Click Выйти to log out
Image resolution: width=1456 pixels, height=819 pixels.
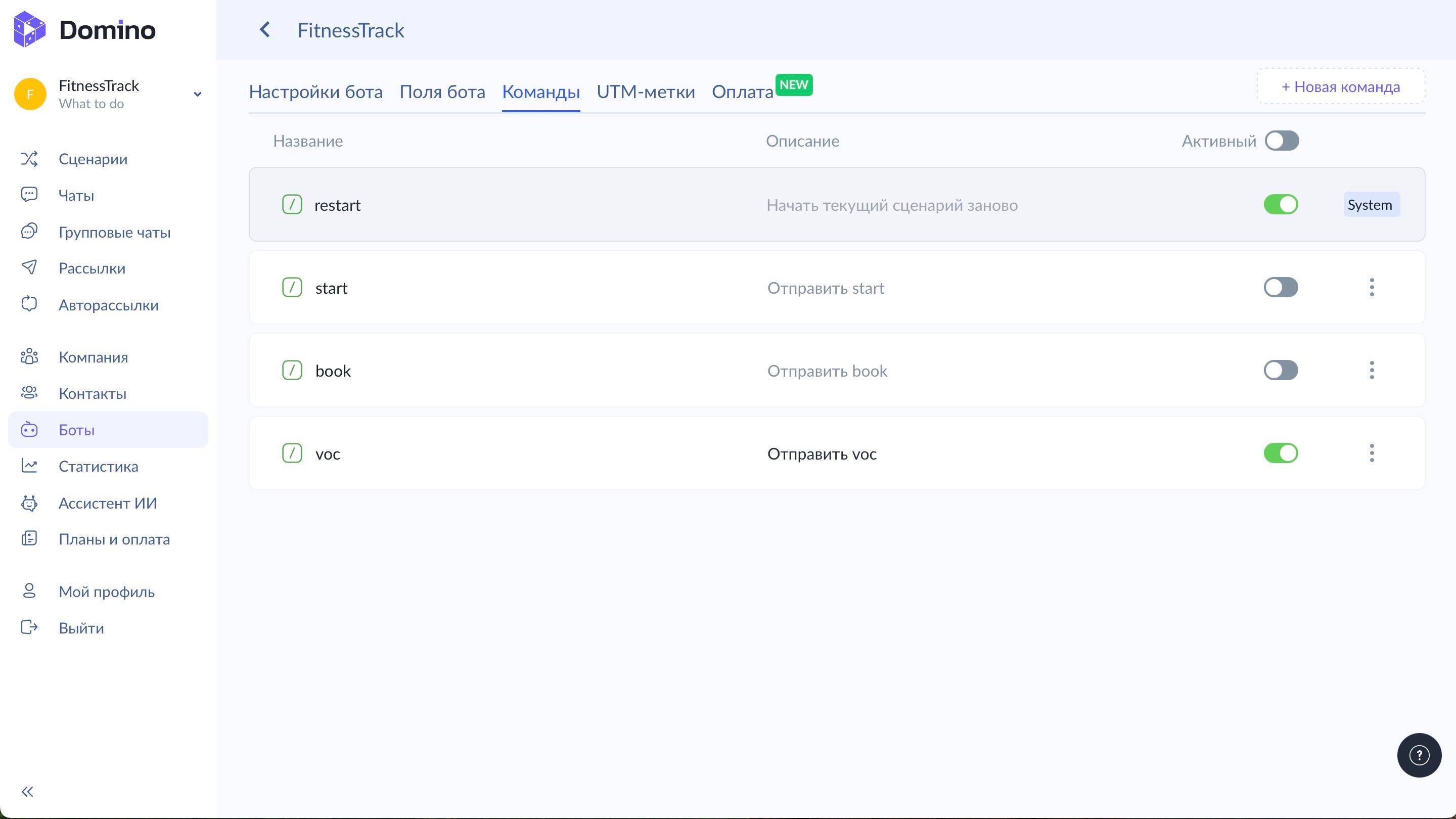tap(81, 628)
